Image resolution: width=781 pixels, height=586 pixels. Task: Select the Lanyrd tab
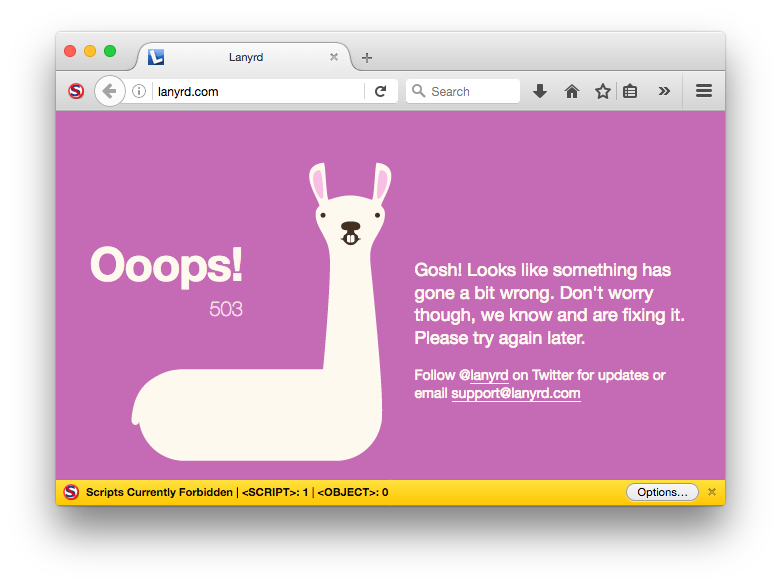244,57
